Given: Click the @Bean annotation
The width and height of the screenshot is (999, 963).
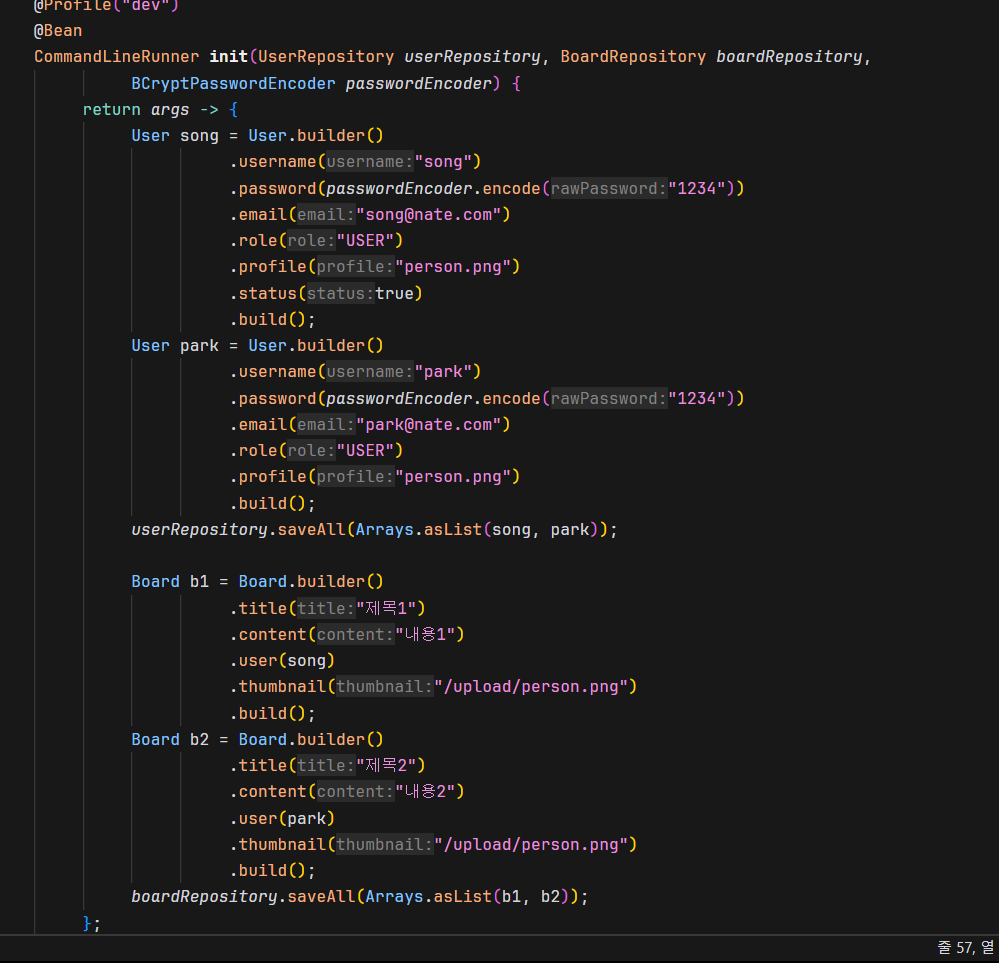Looking at the screenshot, I should pos(58,31).
